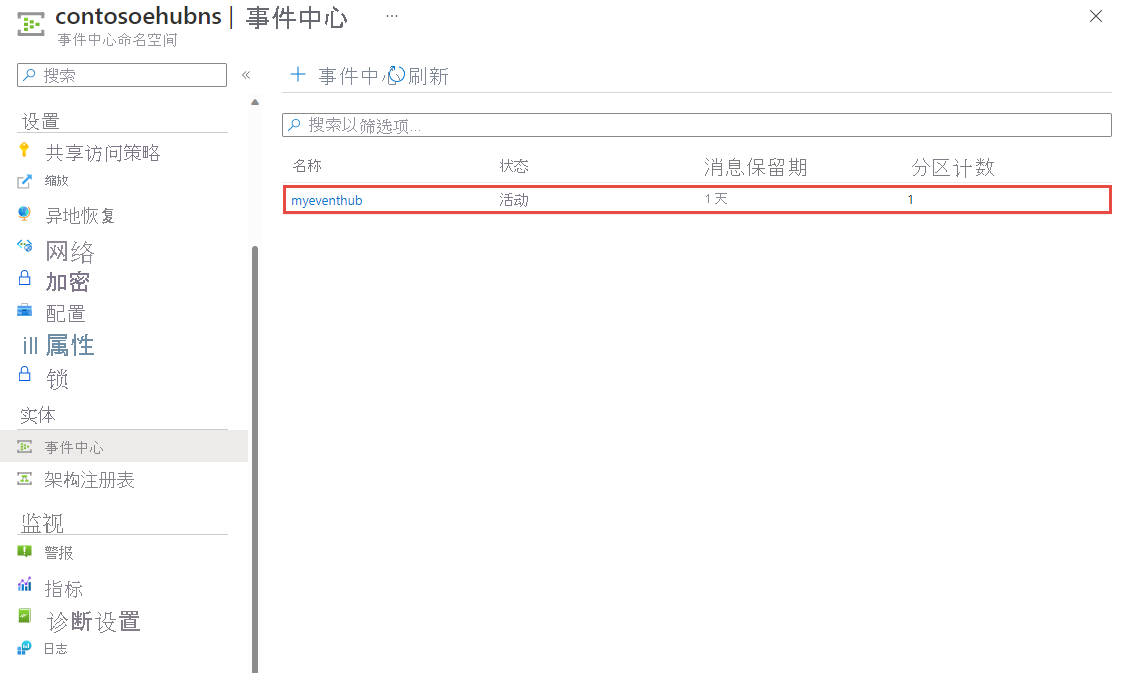Click the 1 天 retention cell

[x=716, y=199]
